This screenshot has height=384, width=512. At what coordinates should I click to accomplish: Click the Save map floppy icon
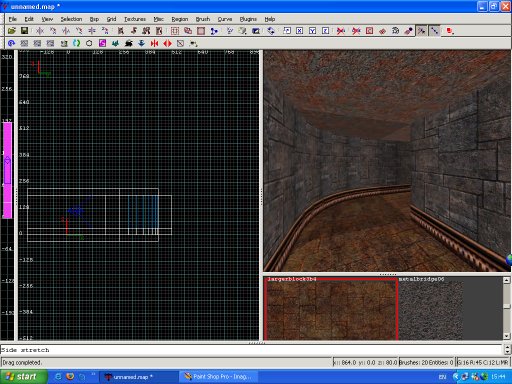[24, 31]
